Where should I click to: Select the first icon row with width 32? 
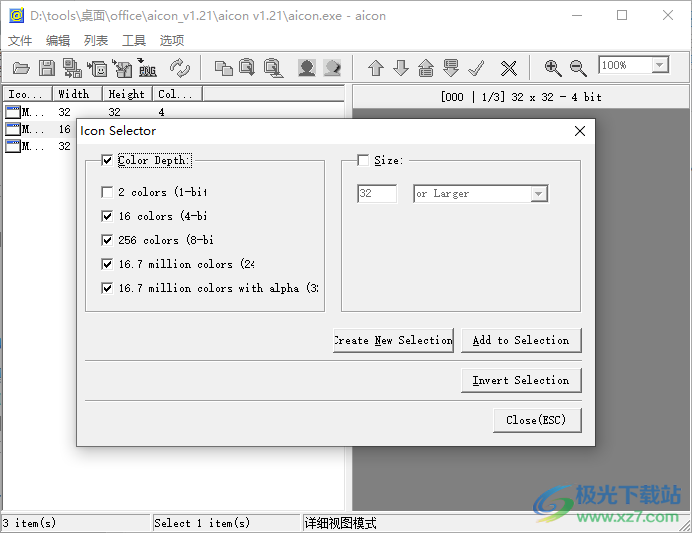174,112
